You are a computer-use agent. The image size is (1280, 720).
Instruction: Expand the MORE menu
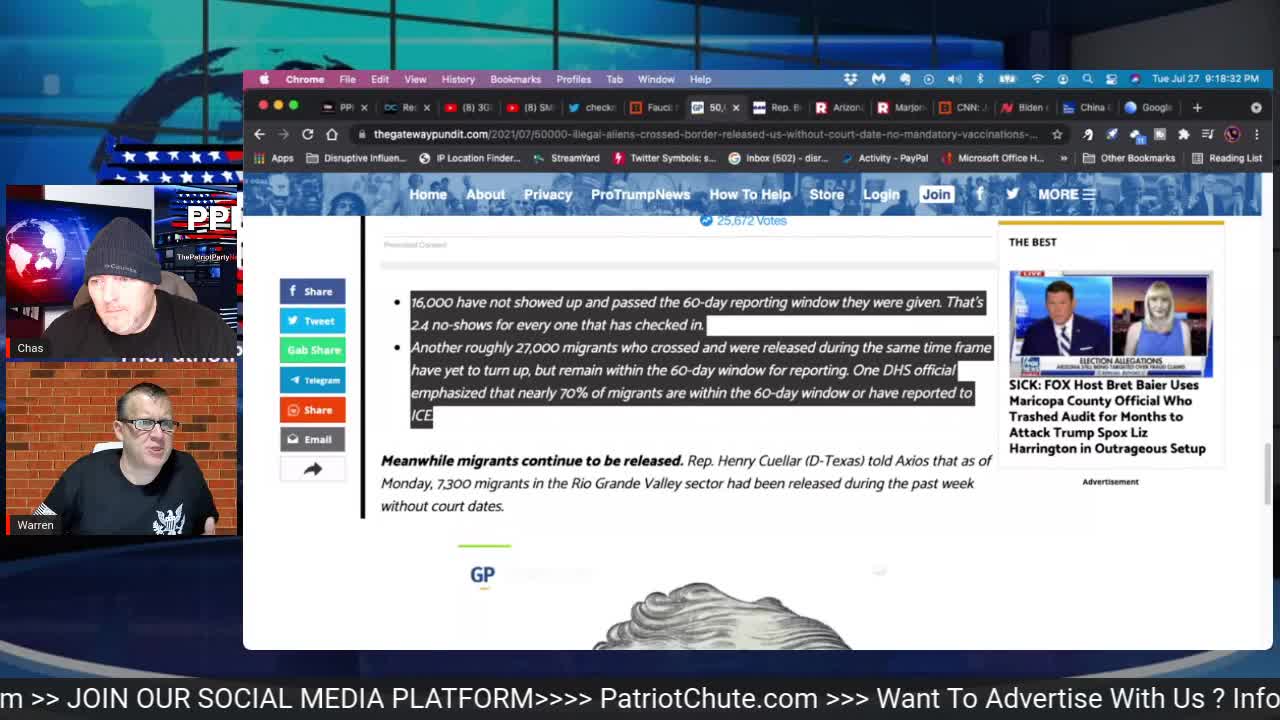coord(1066,194)
